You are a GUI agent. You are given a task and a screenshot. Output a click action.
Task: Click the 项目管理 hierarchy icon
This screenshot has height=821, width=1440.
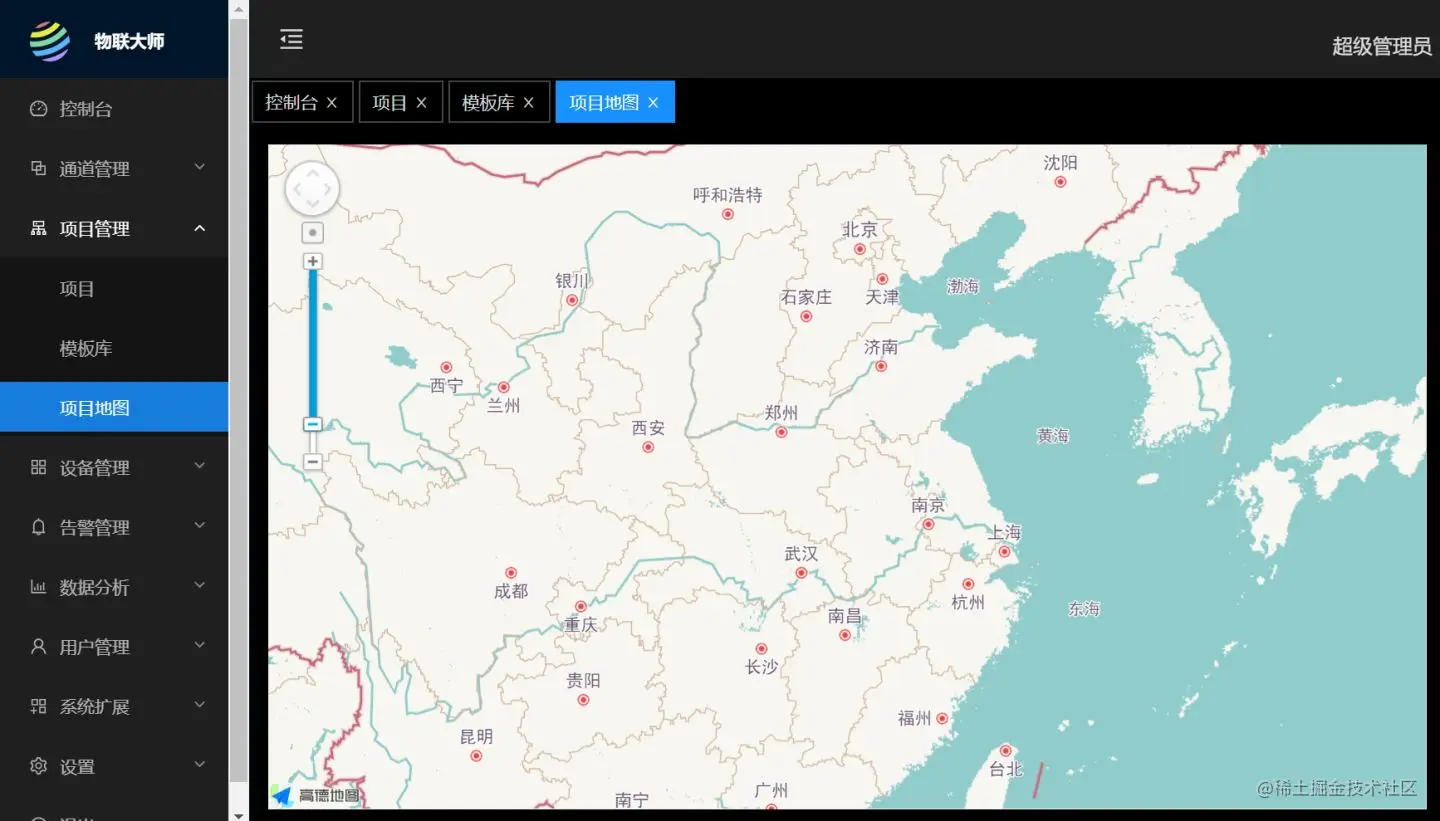[x=38, y=228]
